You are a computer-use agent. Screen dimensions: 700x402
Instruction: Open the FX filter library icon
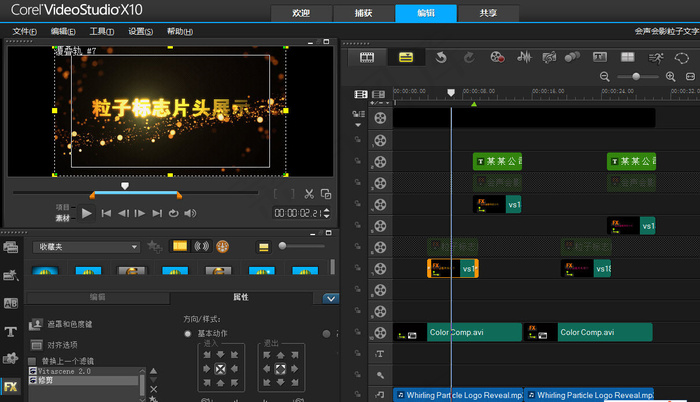tap(11, 386)
